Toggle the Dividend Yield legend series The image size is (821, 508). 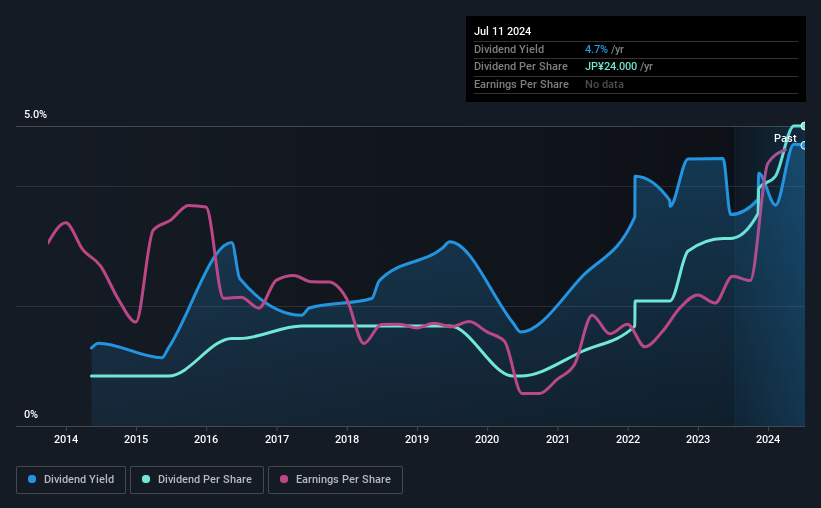point(71,480)
